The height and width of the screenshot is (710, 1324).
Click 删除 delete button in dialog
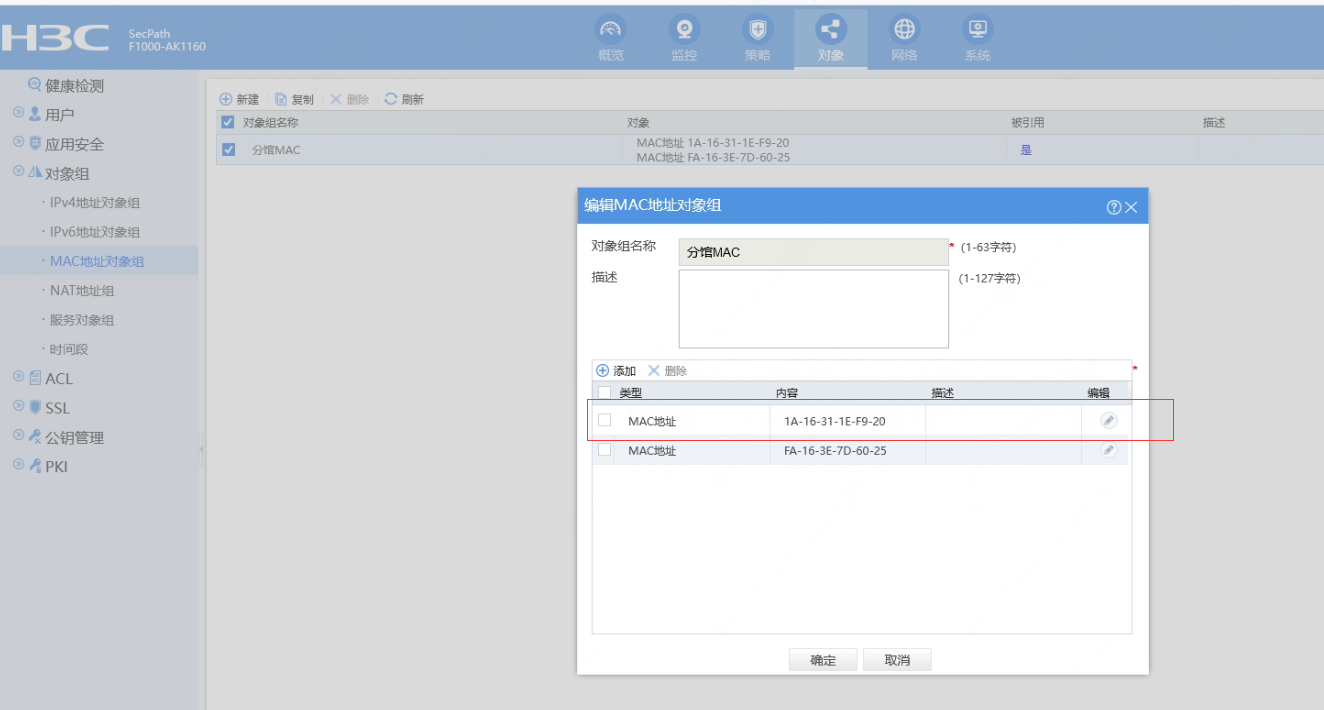(x=668, y=371)
